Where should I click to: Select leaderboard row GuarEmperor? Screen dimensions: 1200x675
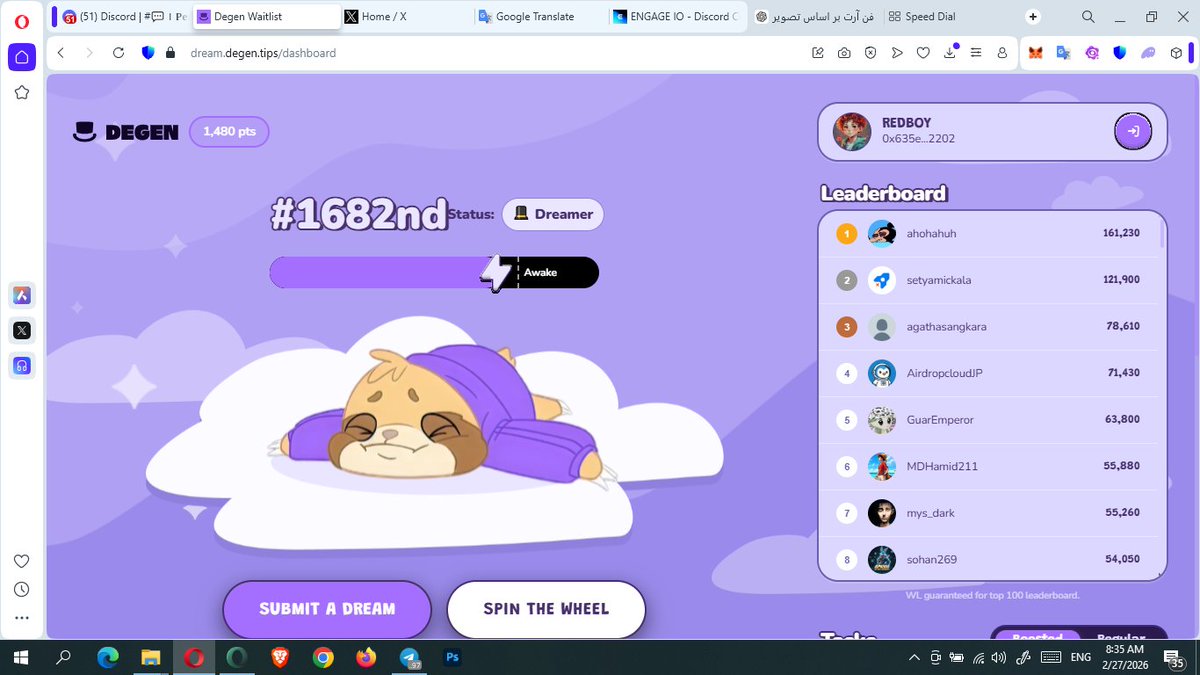click(x=990, y=420)
